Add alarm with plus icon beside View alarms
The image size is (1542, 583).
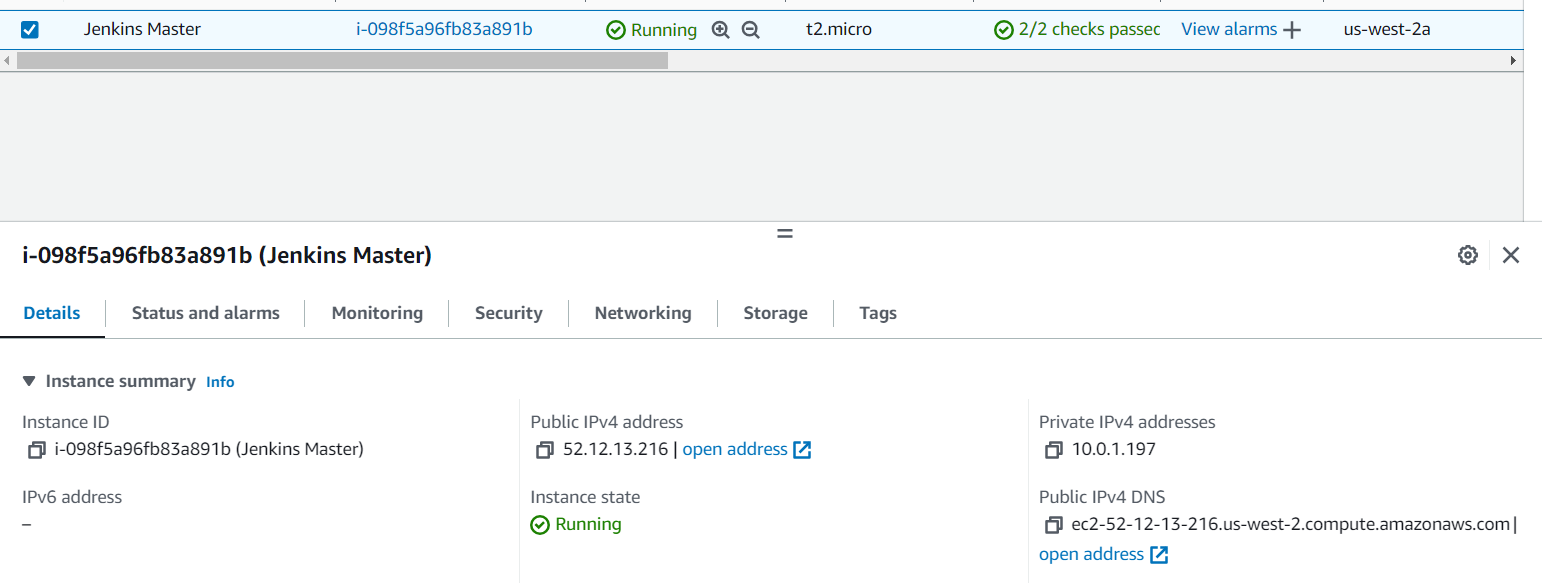tap(1292, 30)
